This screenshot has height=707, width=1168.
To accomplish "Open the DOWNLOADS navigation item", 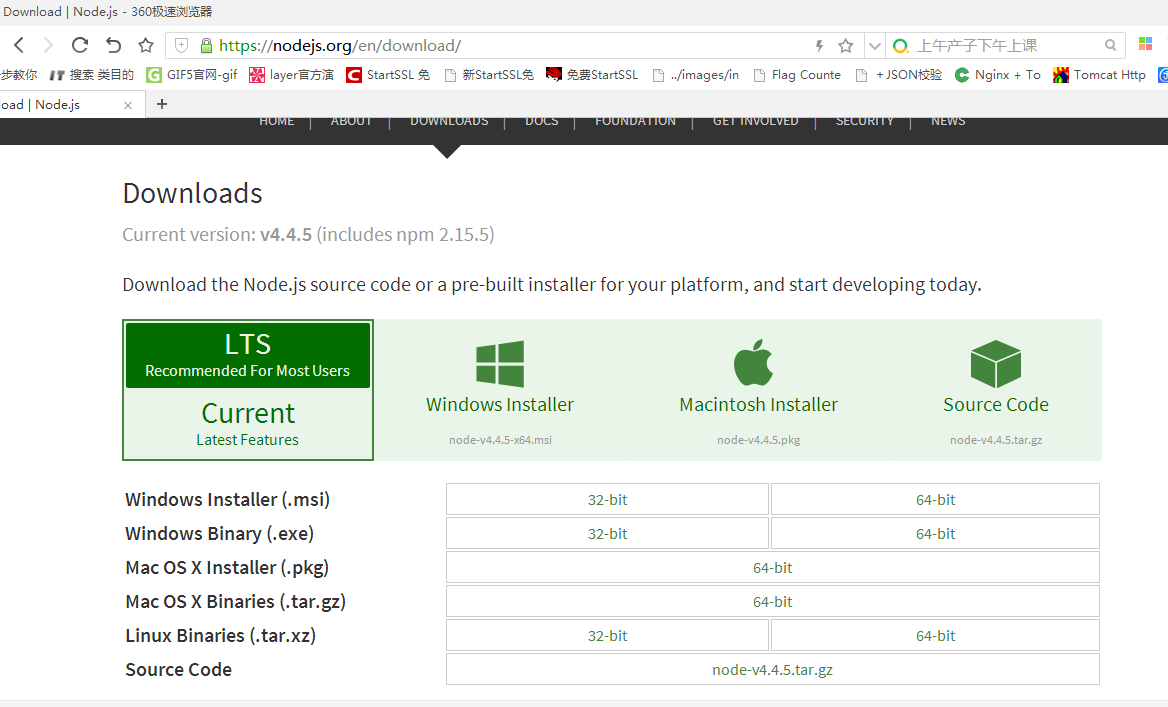I will 449,121.
